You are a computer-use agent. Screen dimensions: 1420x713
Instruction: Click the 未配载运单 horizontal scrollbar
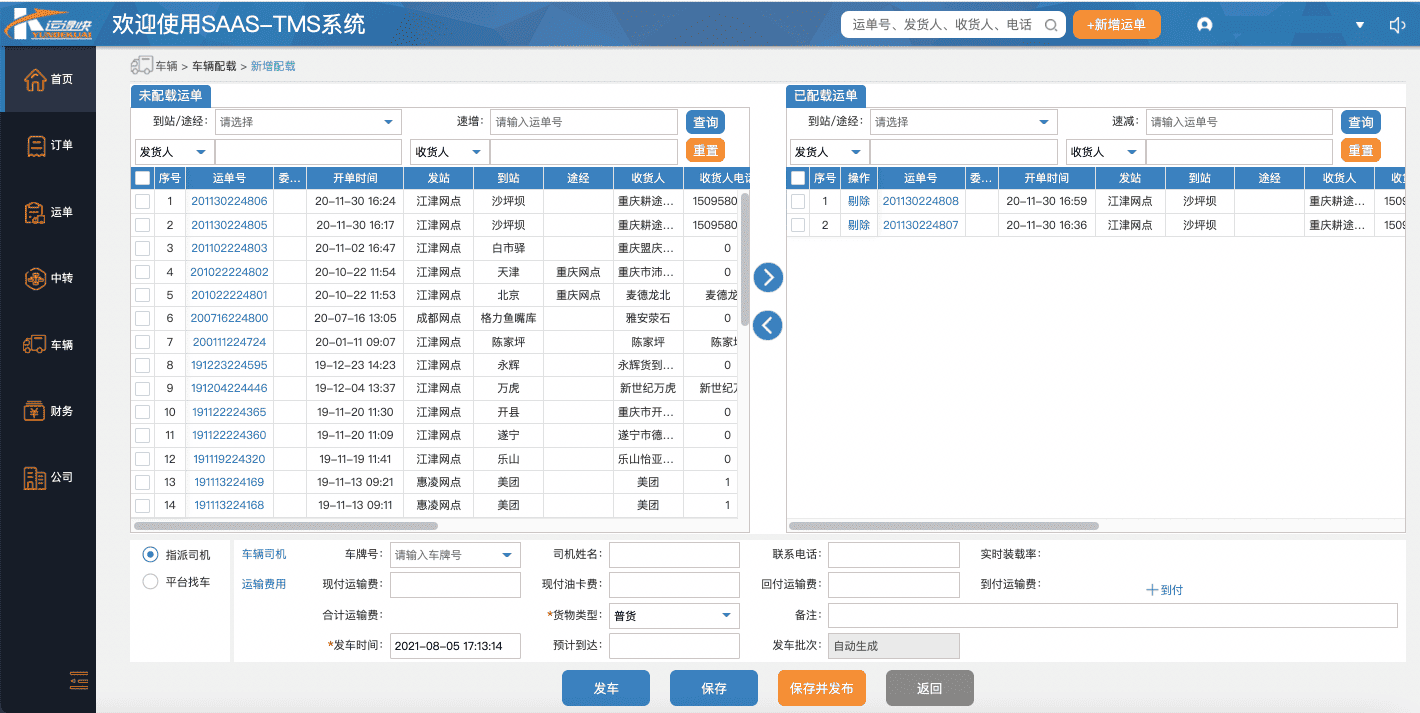(x=285, y=525)
